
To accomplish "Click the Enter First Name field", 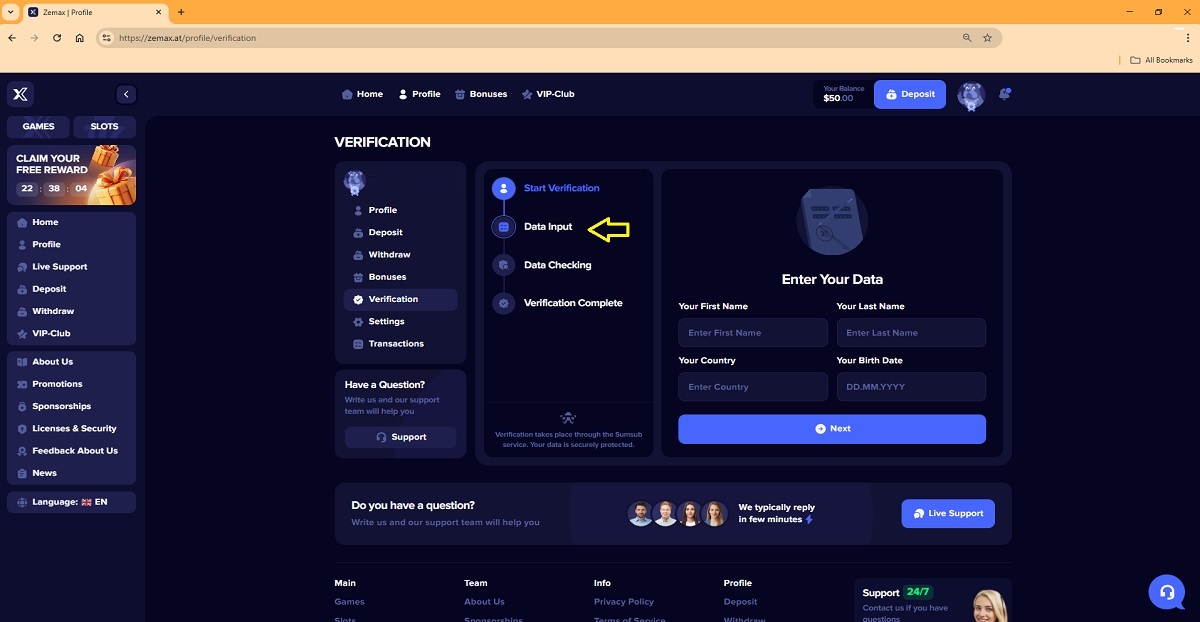I will point(752,333).
